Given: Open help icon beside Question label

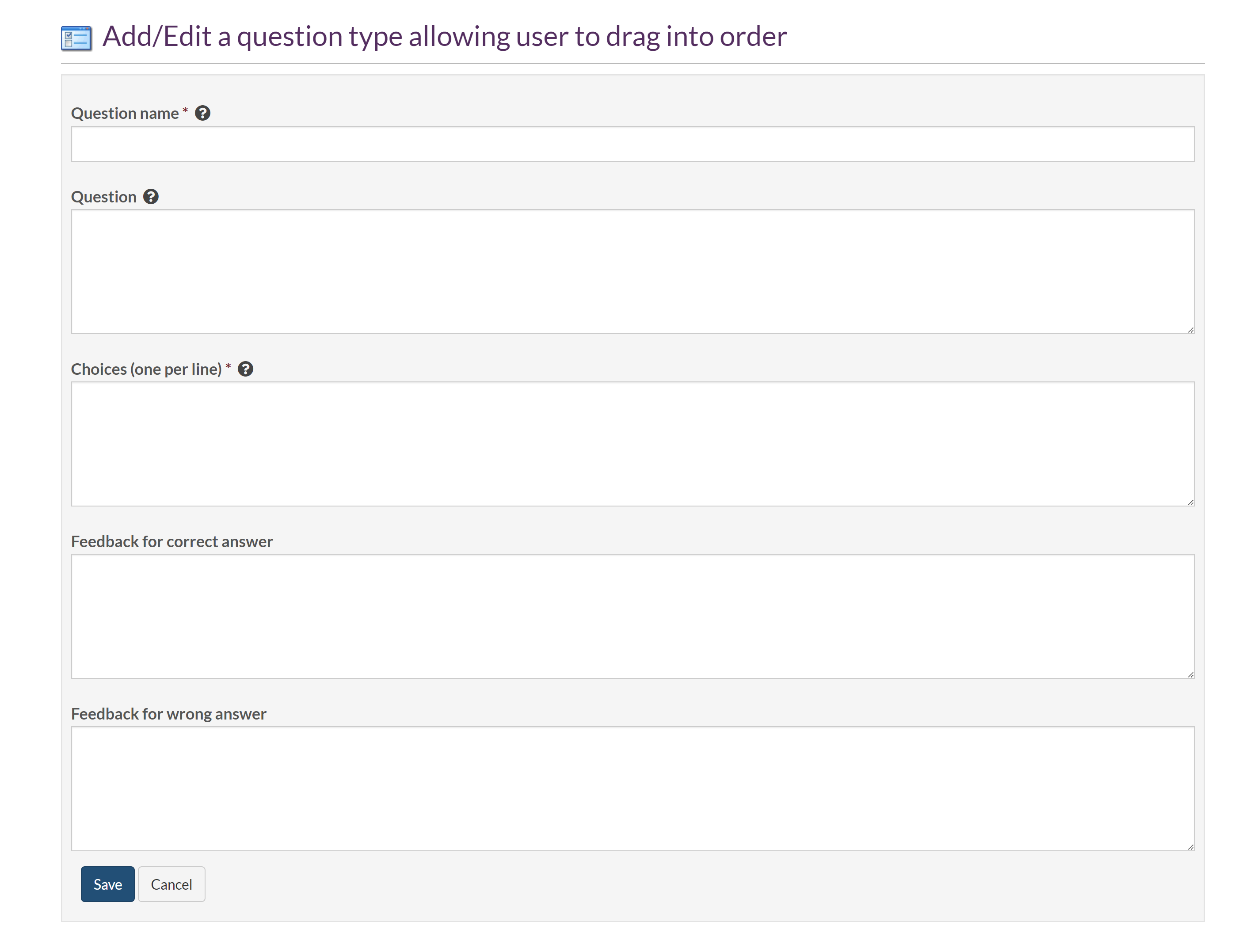Looking at the screenshot, I should (x=151, y=197).
